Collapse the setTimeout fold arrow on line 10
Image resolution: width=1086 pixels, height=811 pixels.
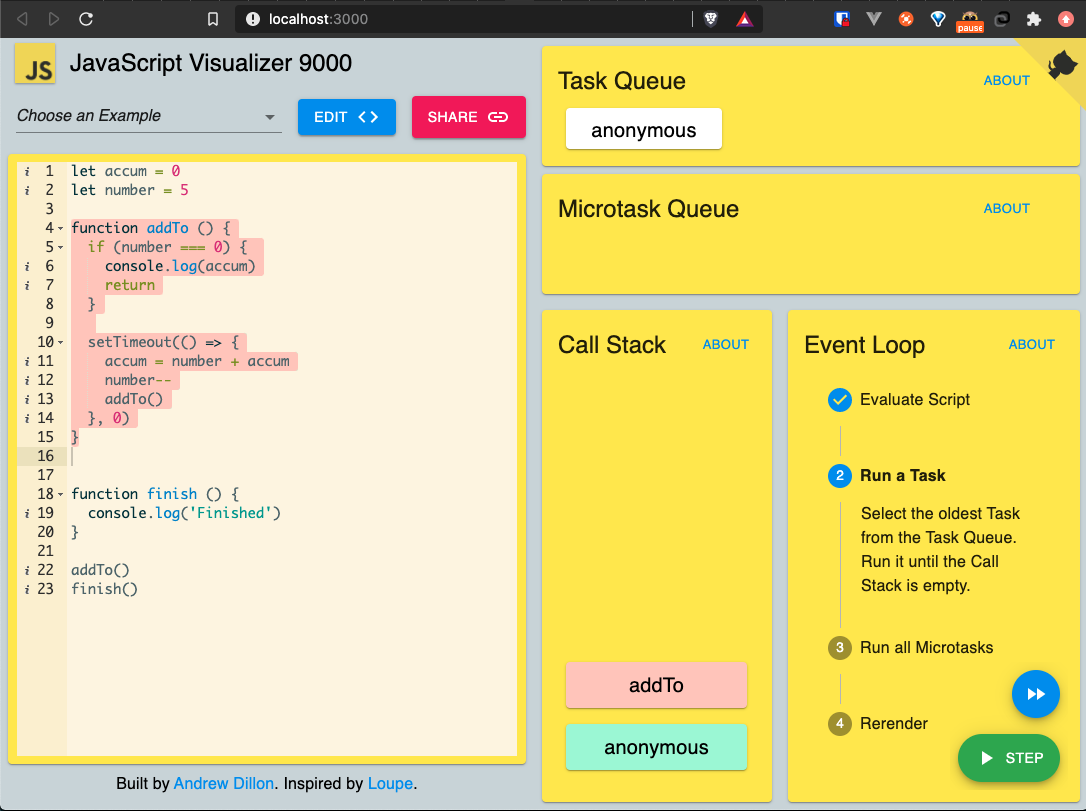coord(60,342)
